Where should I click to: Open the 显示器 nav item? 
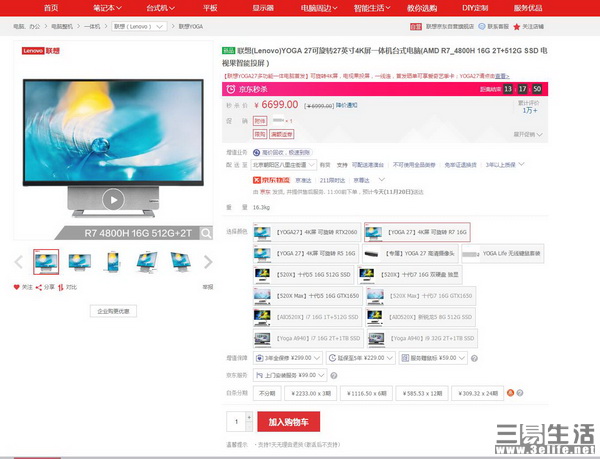(x=263, y=8)
